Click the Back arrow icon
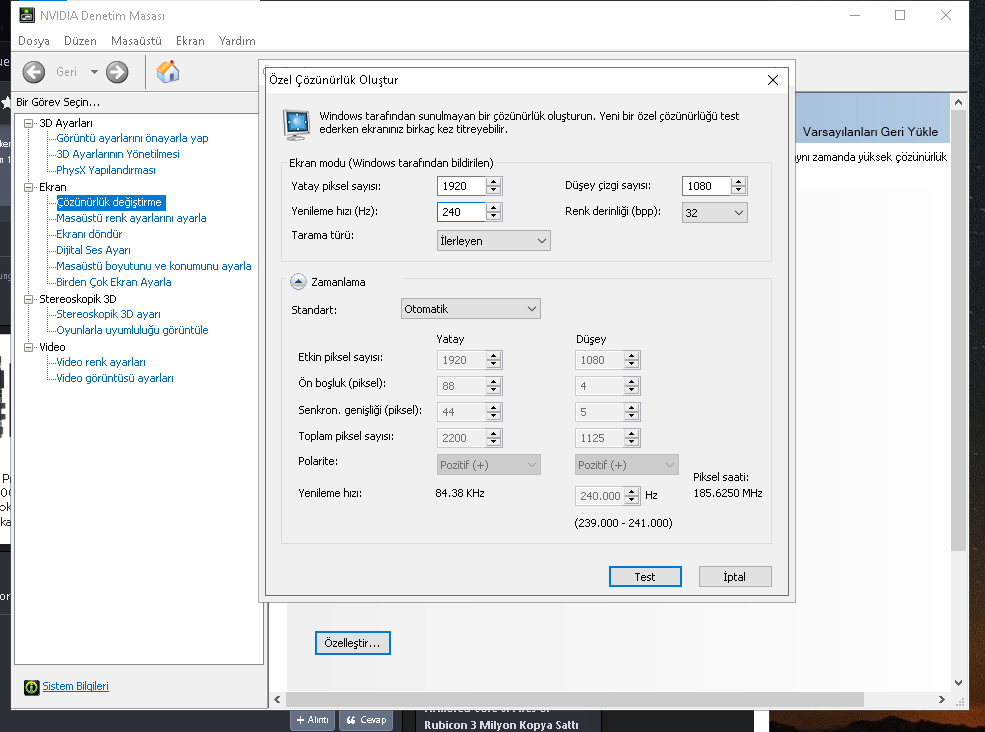This screenshot has width=985, height=732. [x=34, y=72]
